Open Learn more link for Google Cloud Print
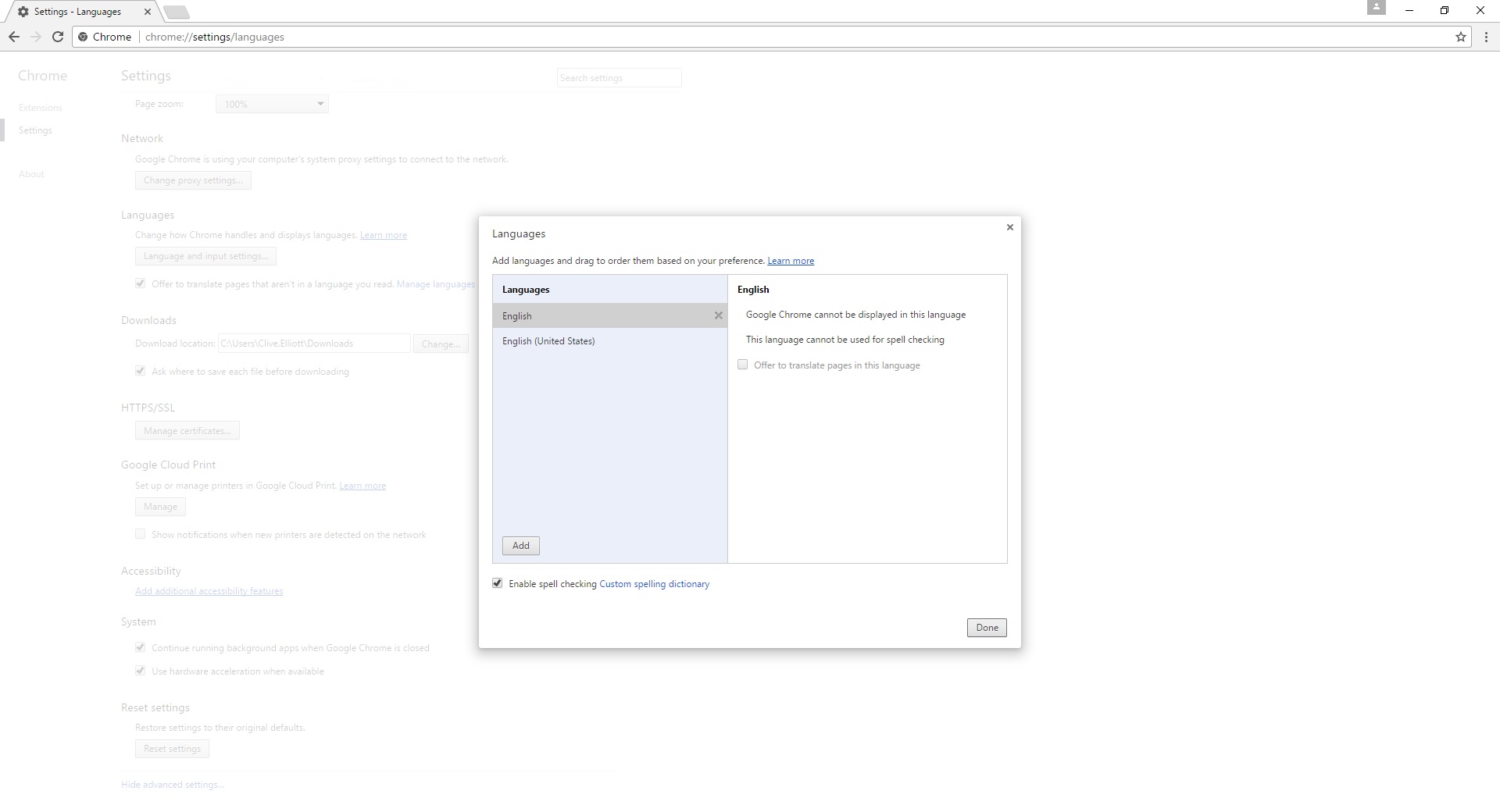Image resolution: width=1500 pixels, height=812 pixels. tap(362, 486)
